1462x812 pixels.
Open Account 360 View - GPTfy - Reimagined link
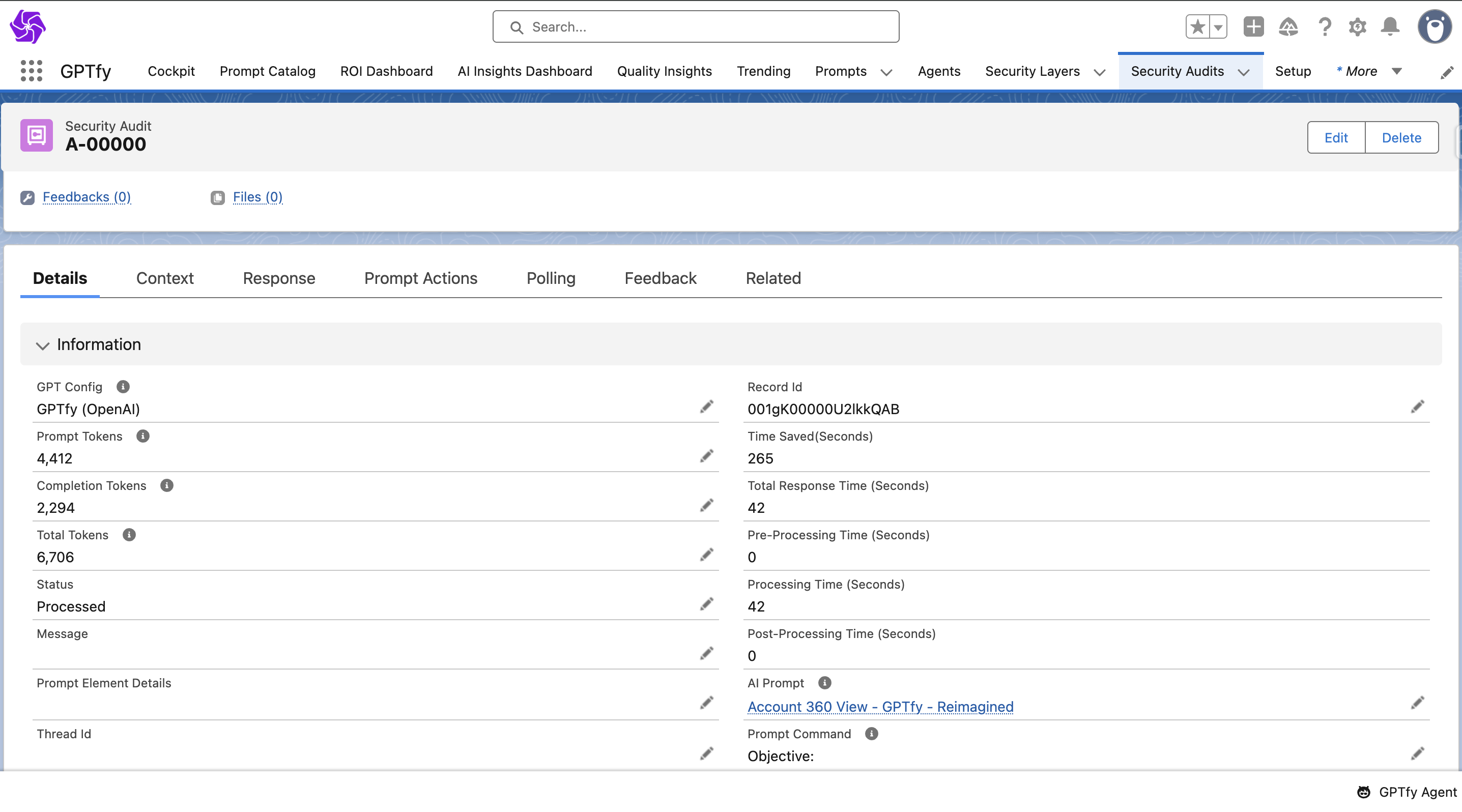[880, 707]
